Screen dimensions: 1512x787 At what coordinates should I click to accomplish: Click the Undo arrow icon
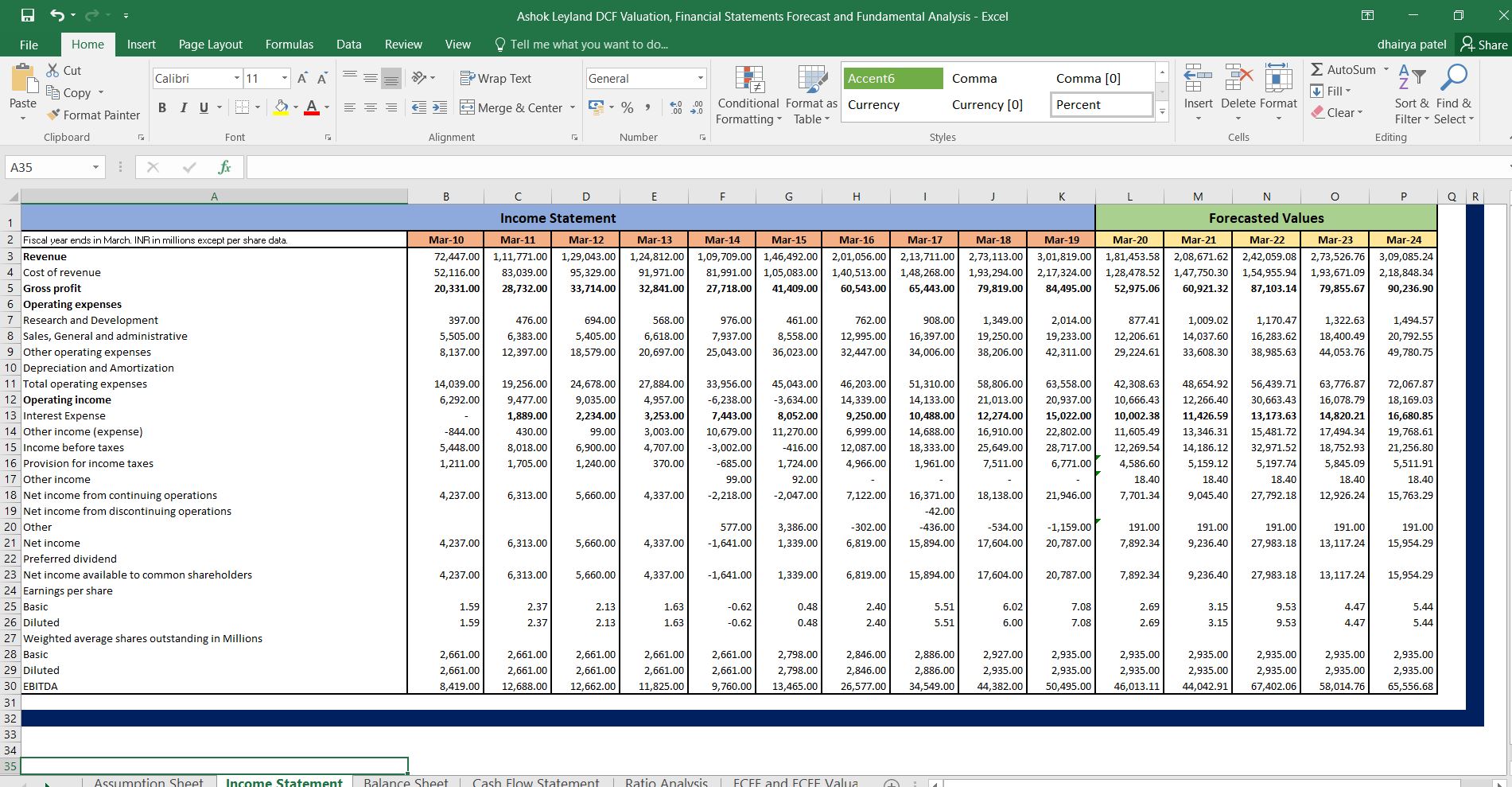(57, 15)
